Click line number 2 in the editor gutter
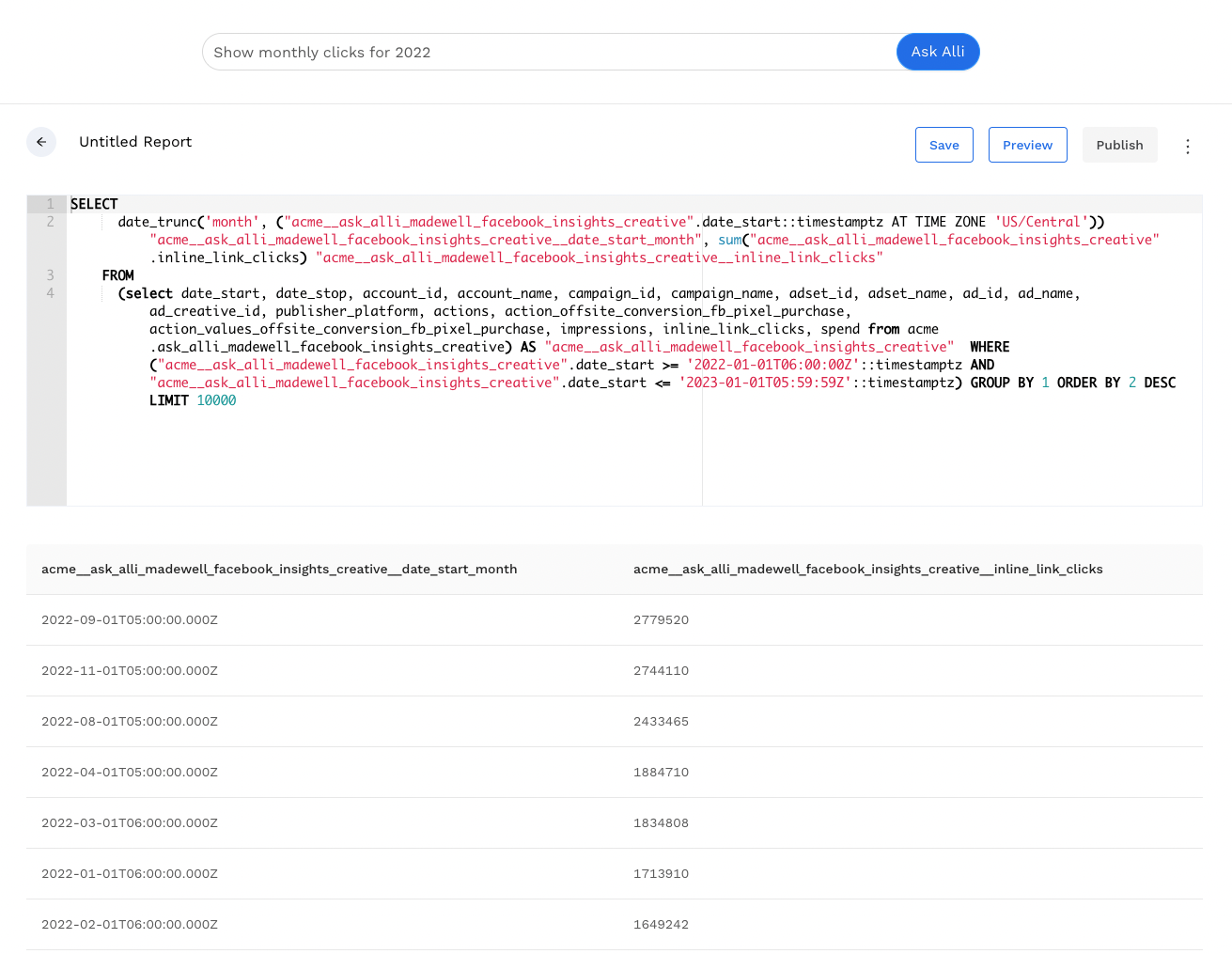The image size is (1232, 954). [50, 222]
